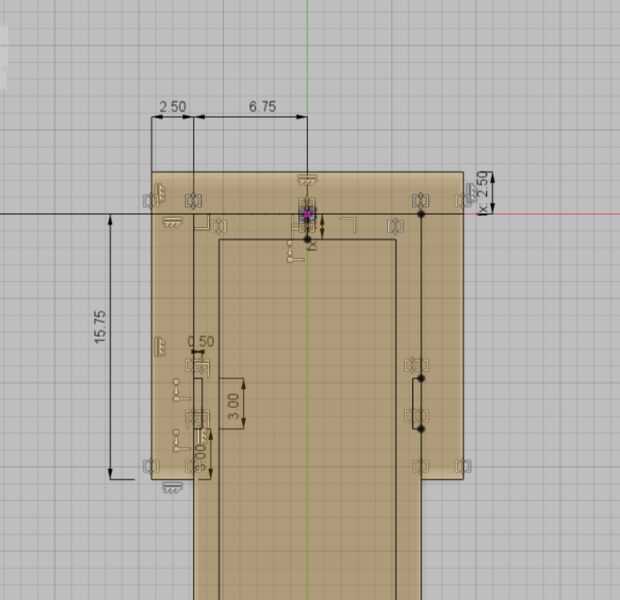620x600 pixels.
Task: Select the horizontal constraint glyph below bottom-left corner
Action: [x=172, y=488]
